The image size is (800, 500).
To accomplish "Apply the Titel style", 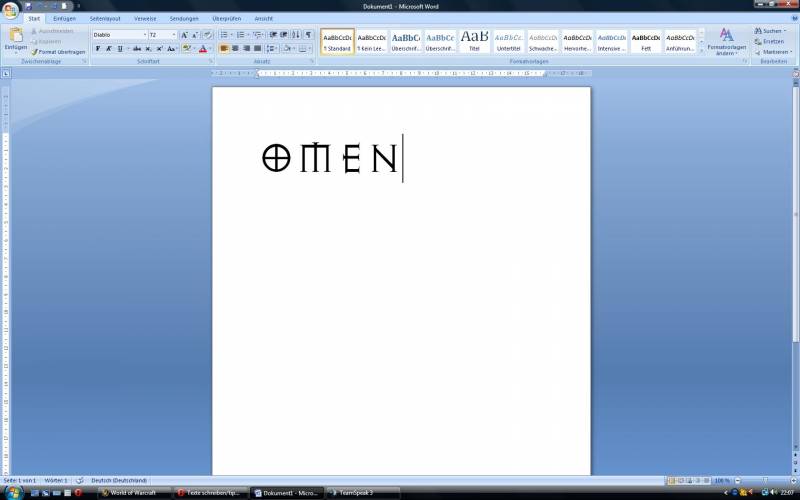I will (474, 41).
